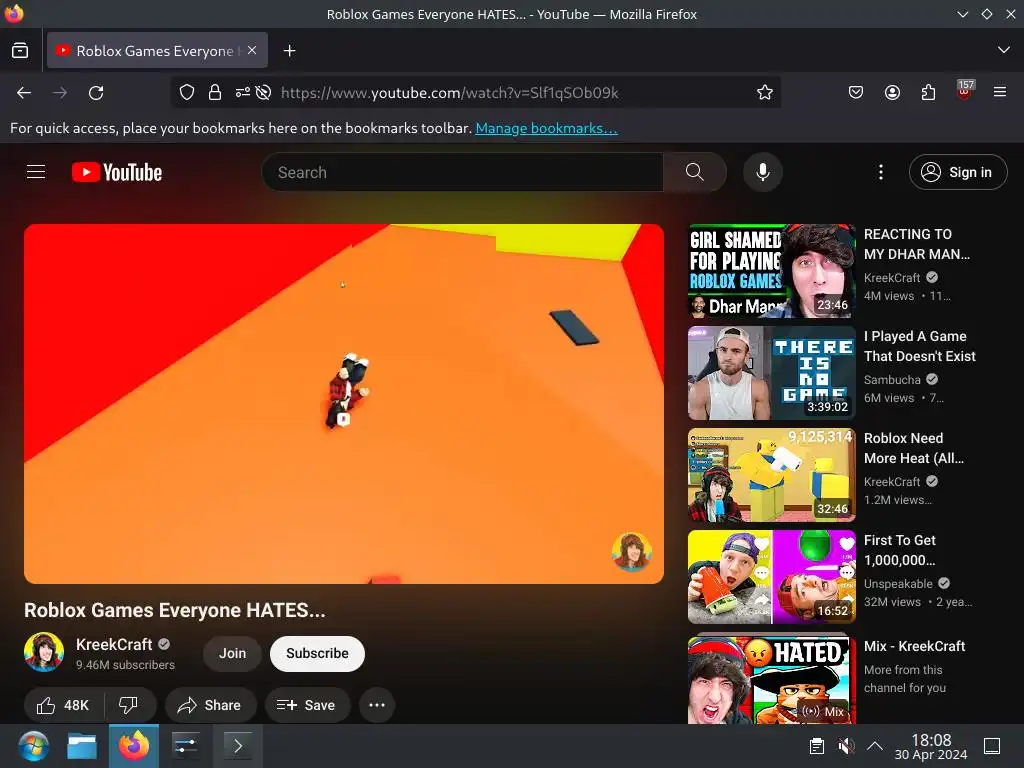The image size is (1024, 768).
Task: Click the channel watermark on video
Action: tap(632, 551)
